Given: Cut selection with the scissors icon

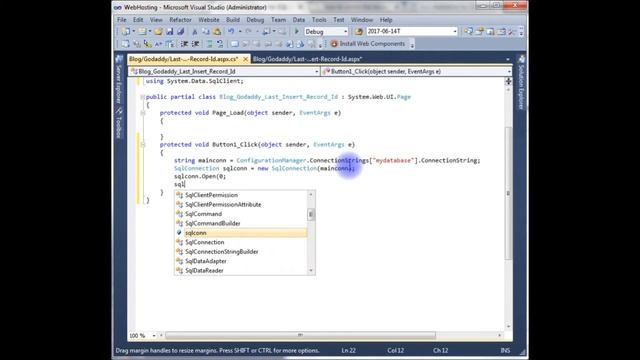Looking at the screenshot, I should 195,31.
